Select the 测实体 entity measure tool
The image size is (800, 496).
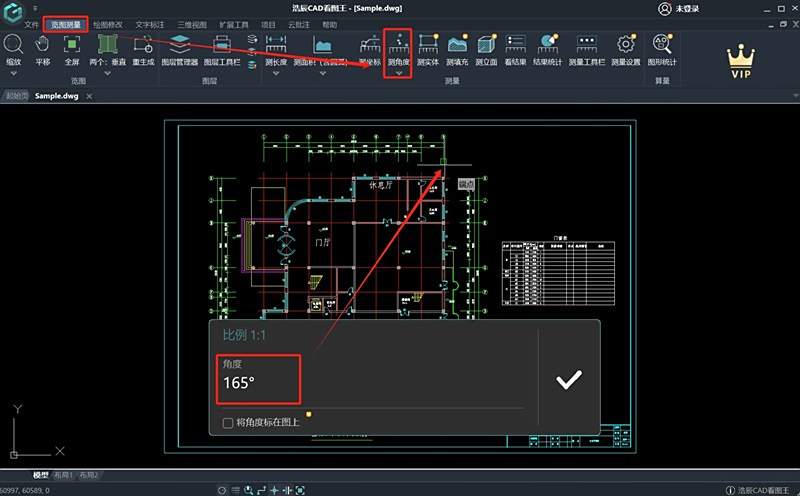click(428, 51)
